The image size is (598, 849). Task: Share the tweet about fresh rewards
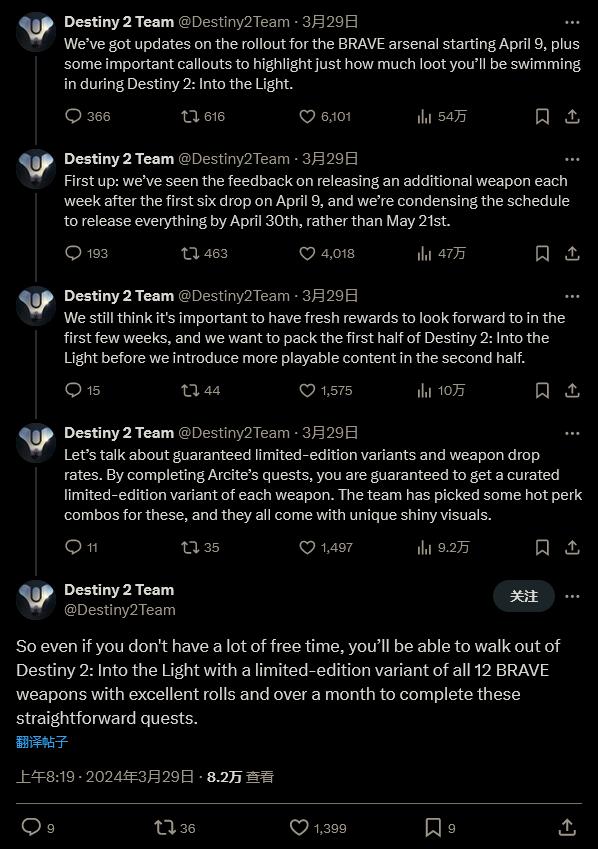point(573,390)
